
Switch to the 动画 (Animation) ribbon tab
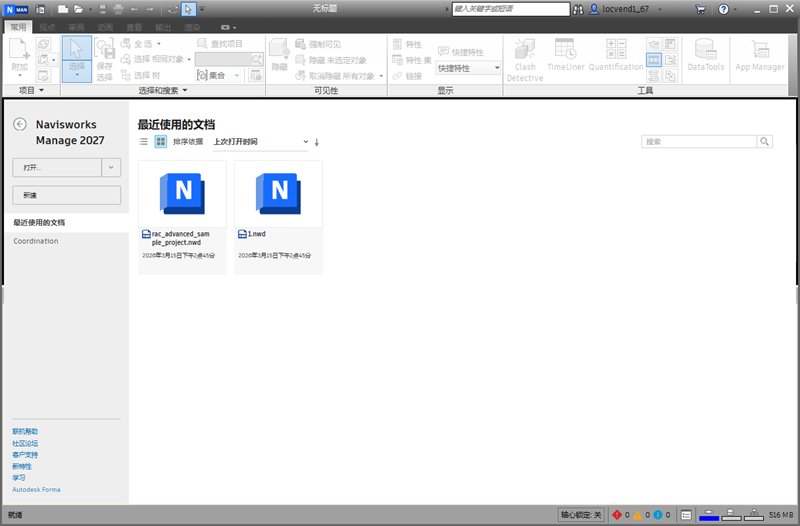pos(105,27)
